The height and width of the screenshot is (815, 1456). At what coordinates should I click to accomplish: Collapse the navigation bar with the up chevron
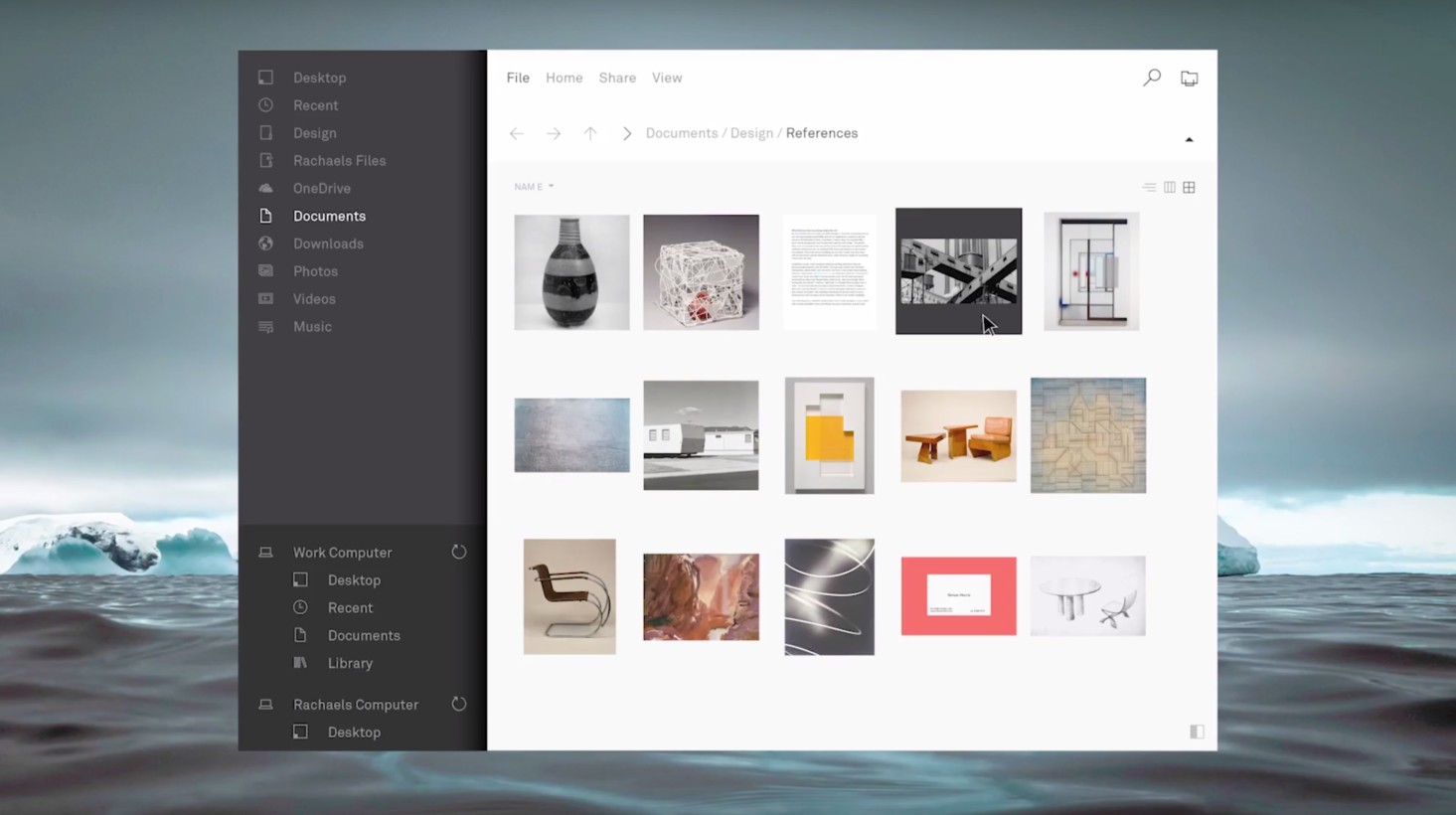pos(1189,139)
